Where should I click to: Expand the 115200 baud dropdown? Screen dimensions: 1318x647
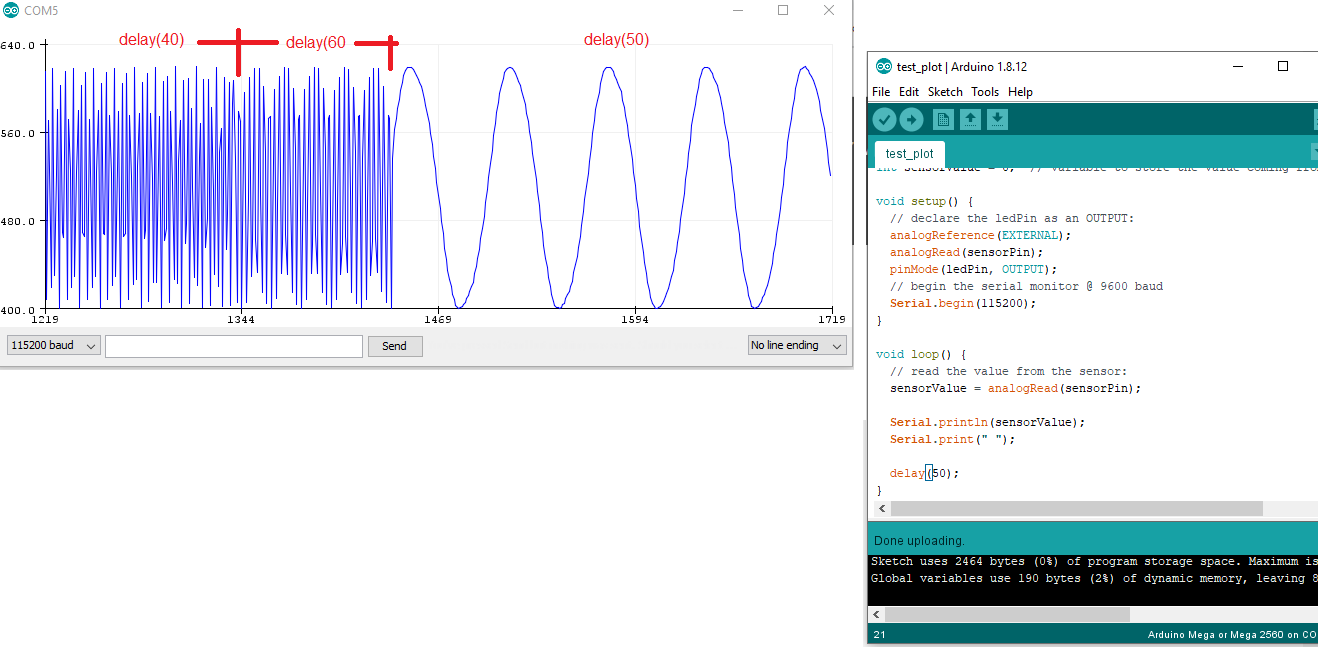[x=54, y=346]
